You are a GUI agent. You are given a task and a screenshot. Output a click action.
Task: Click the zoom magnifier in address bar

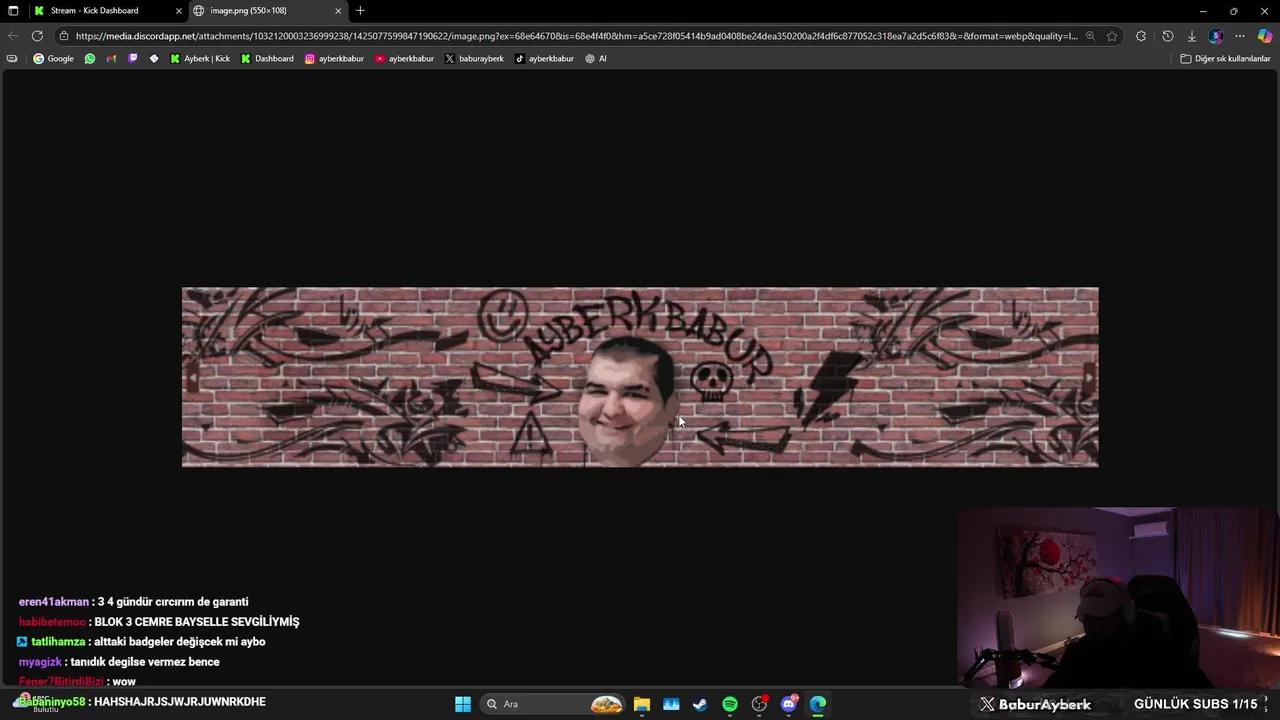(x=1090, y=36)
